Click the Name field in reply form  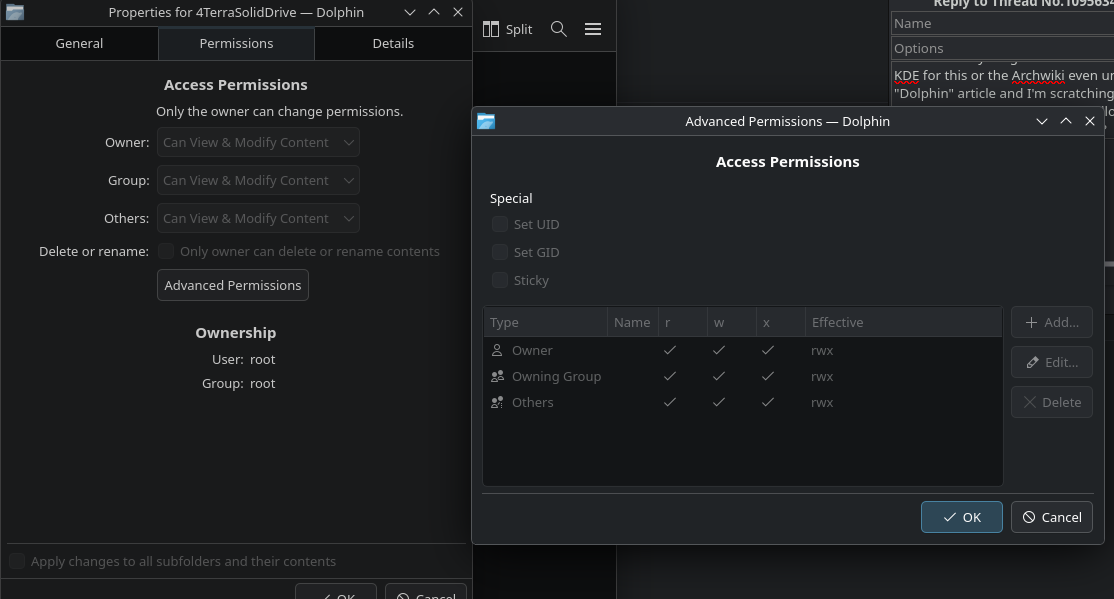pos(1002,23)
